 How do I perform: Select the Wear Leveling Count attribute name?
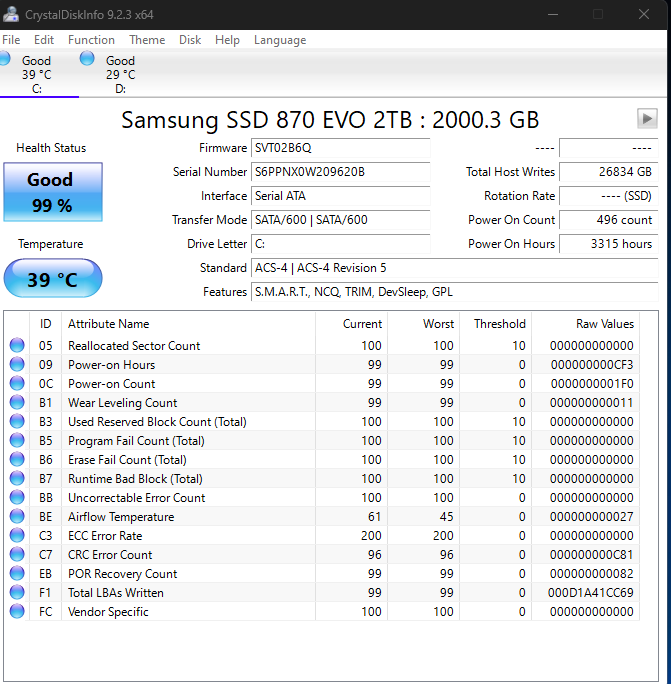click(123, 403)
